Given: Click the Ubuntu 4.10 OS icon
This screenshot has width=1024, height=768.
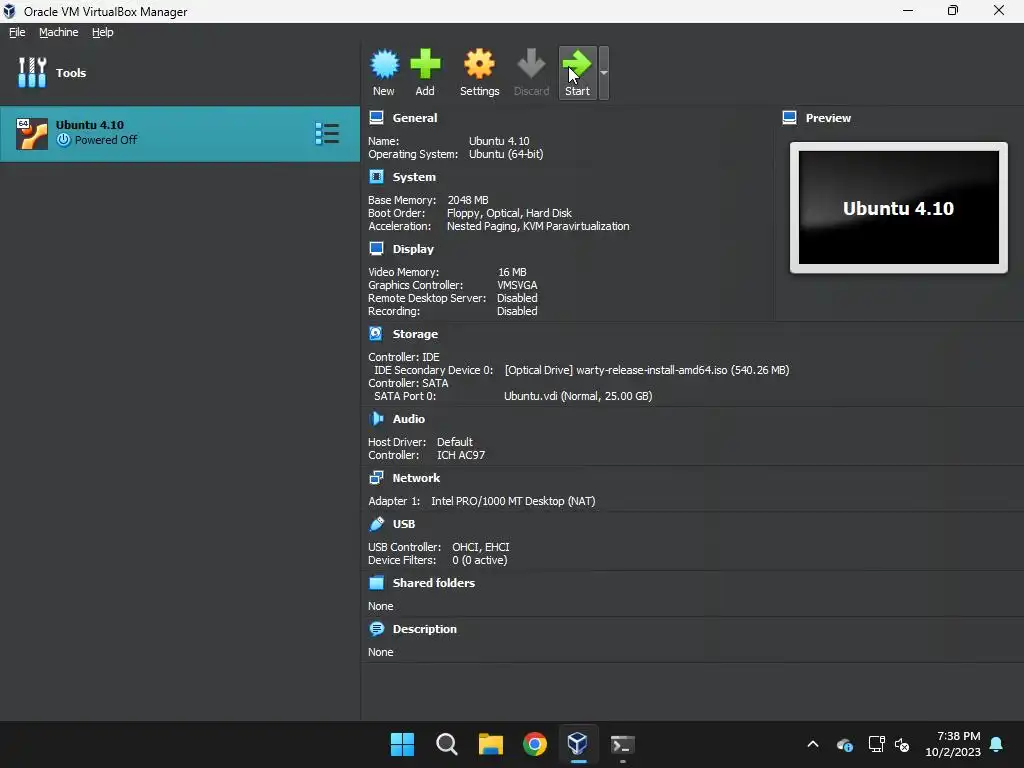Looking at the screenshot, I should point(32,134).
